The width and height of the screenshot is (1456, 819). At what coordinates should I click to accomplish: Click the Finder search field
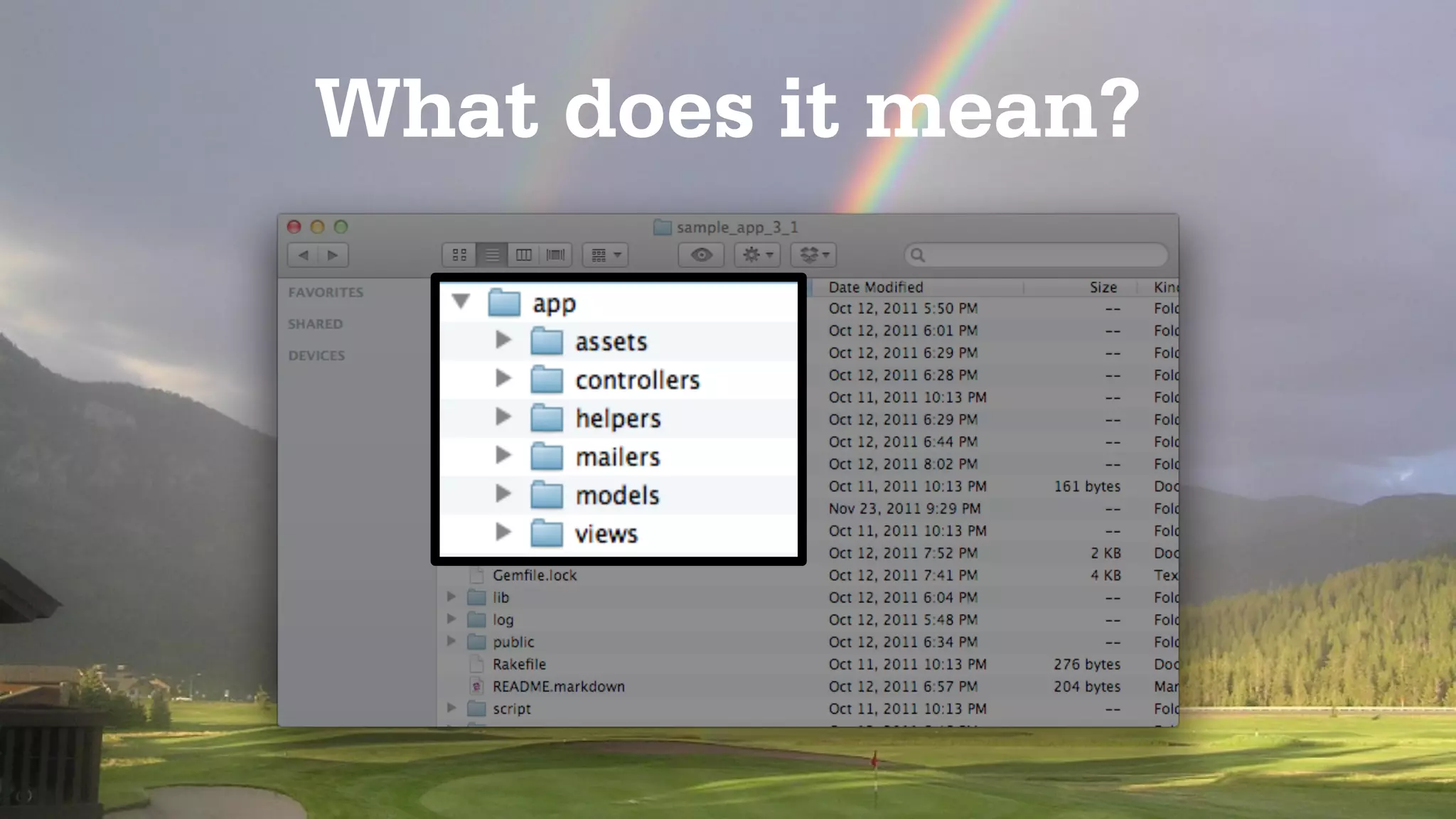[1036, 255]
